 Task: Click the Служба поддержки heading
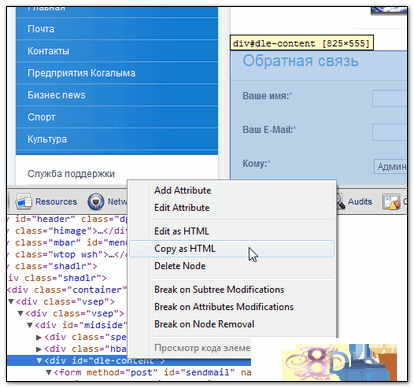click(71, 174)
